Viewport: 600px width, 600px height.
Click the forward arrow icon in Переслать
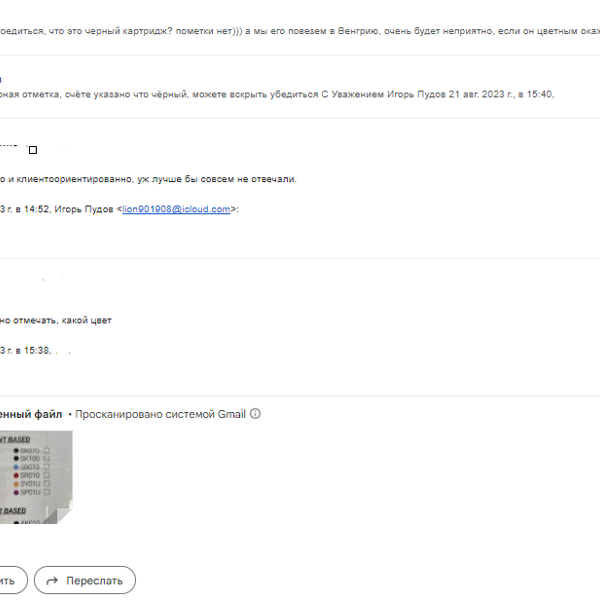52,581
